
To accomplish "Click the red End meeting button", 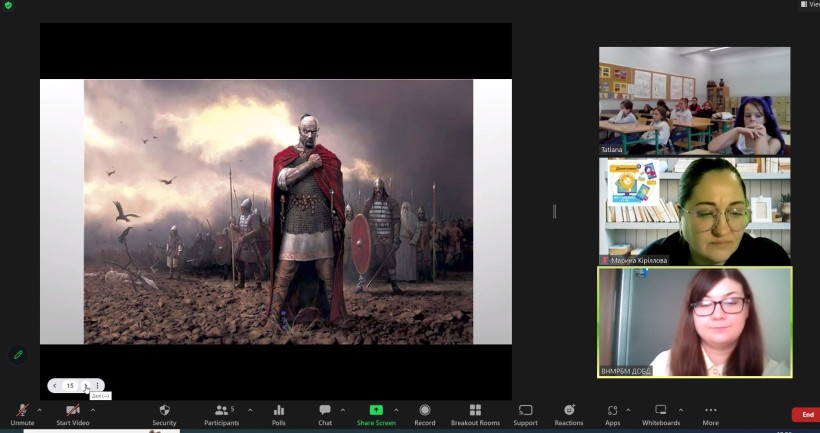I will (807, 415).
